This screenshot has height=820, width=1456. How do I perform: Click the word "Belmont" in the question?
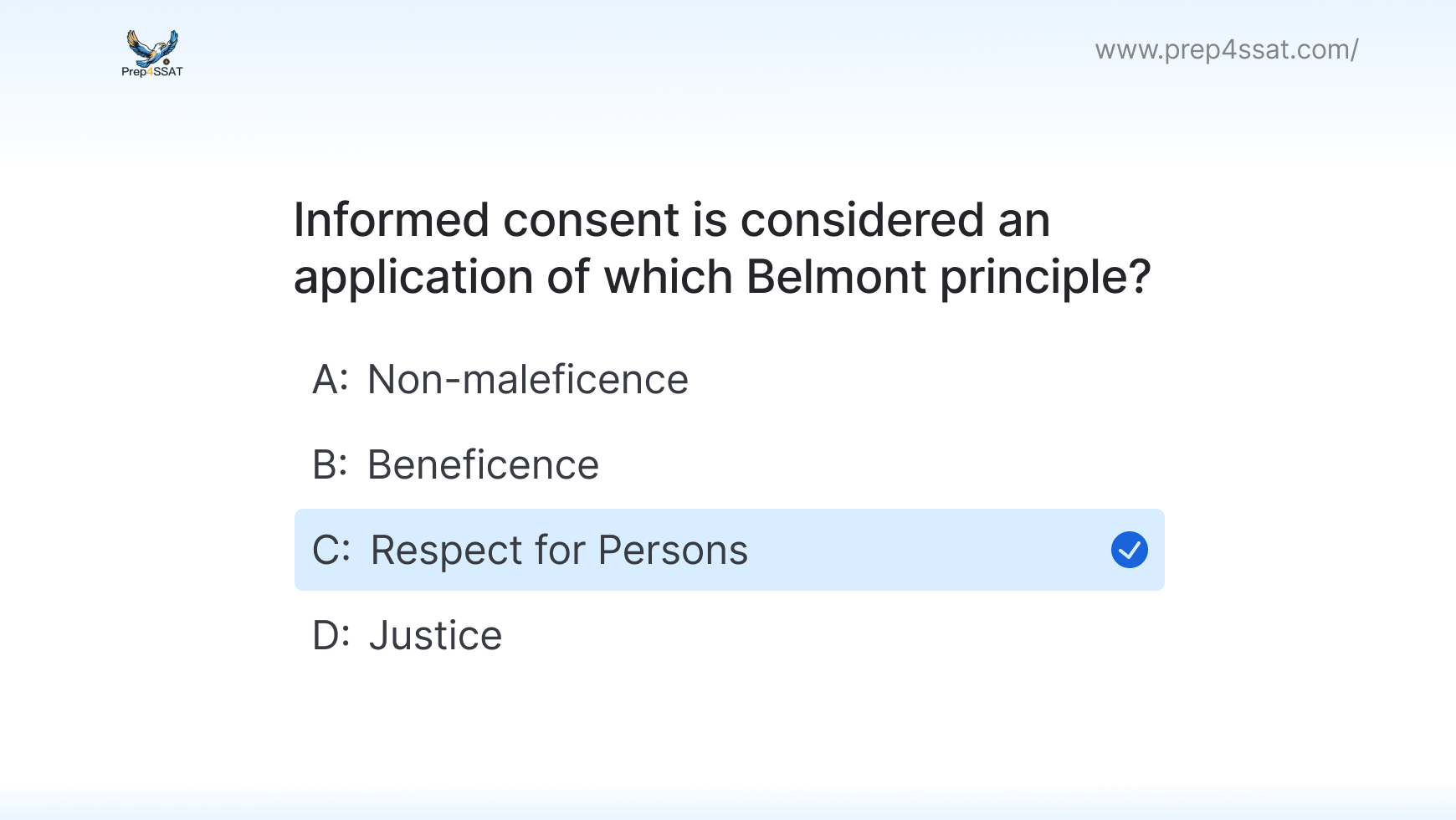click(x=836, y=277)
